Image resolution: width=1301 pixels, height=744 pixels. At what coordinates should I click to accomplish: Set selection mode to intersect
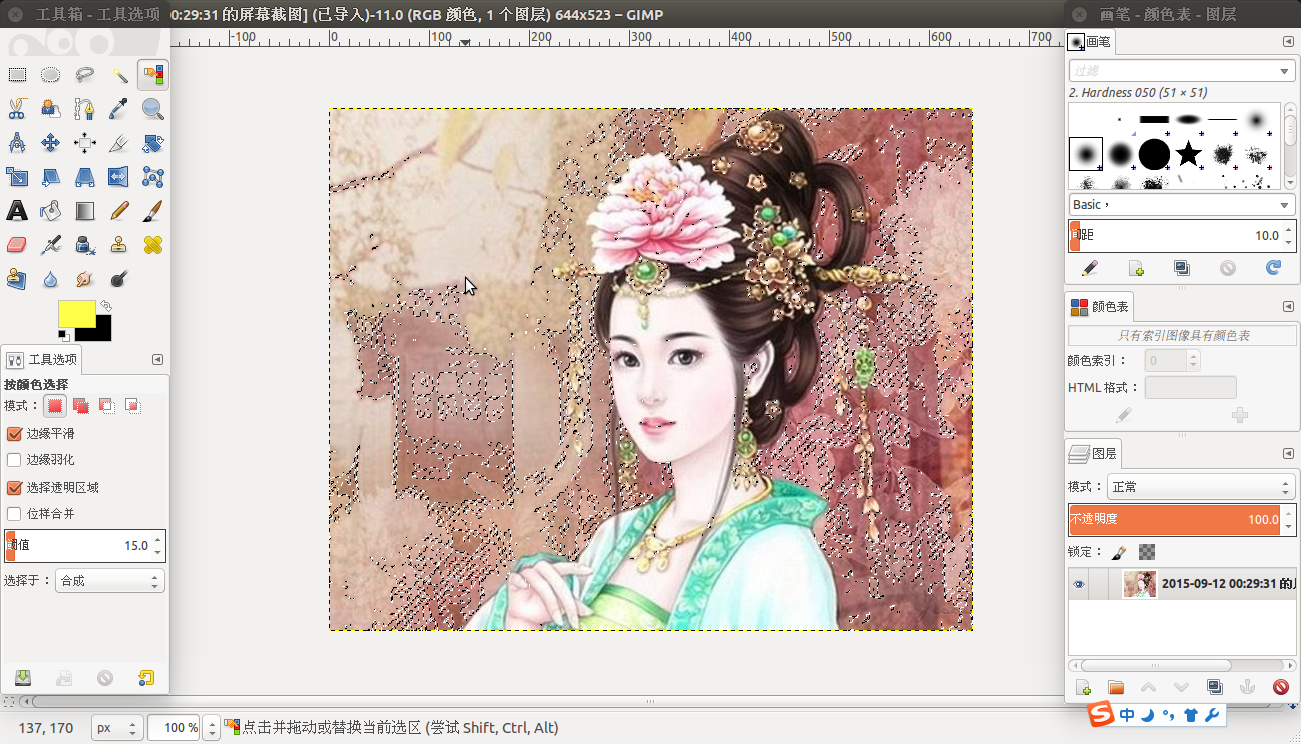pos(133,406)
